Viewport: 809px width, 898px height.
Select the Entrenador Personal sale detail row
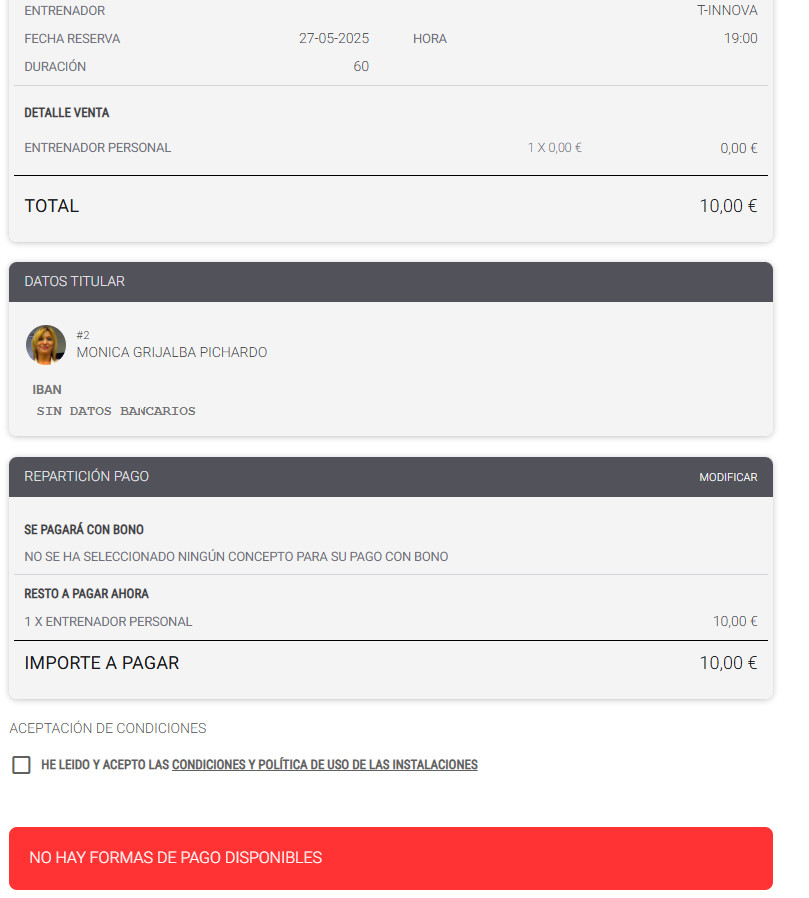click(390, 148)
